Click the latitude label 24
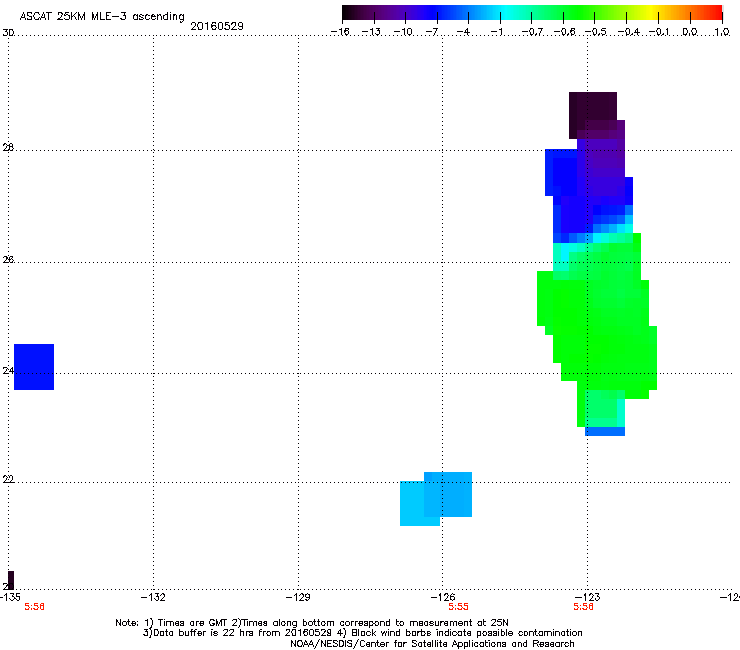 click(x=8, y=371)
